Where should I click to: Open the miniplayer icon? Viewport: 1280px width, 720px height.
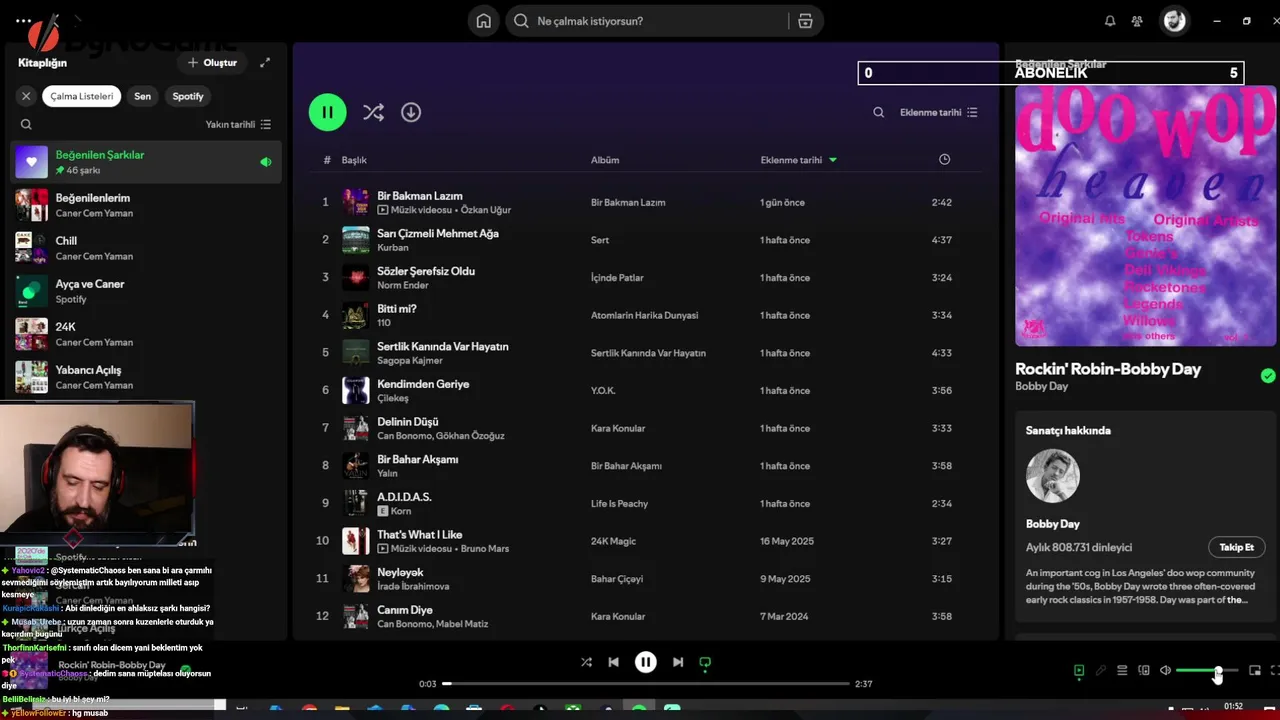click(x=1255, y=671)
